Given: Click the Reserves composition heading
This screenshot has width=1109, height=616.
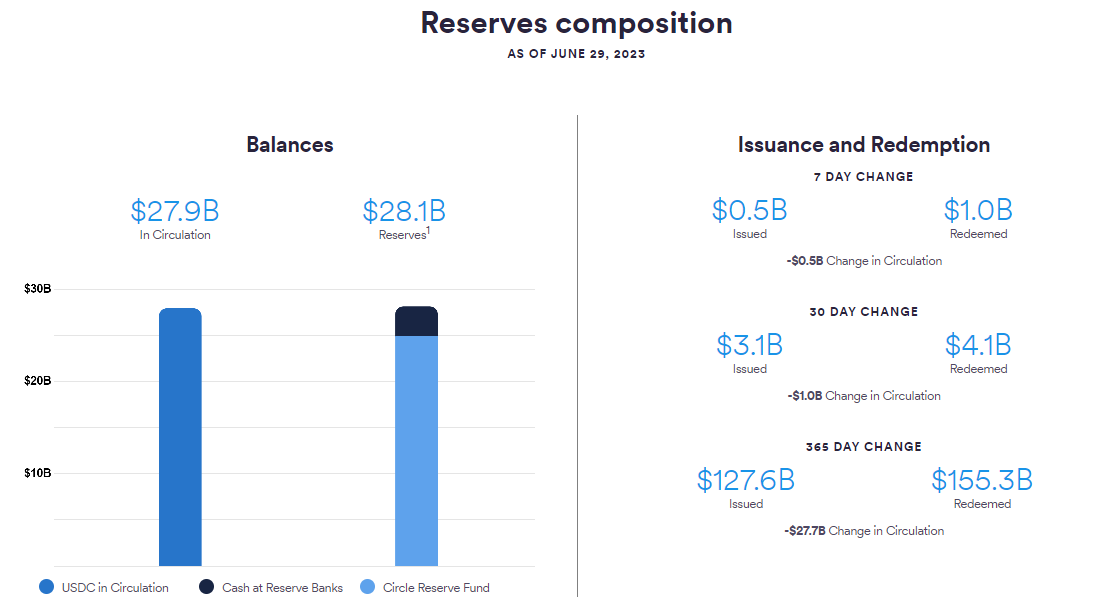Looking at the screenshot, I should pos(576,23).
